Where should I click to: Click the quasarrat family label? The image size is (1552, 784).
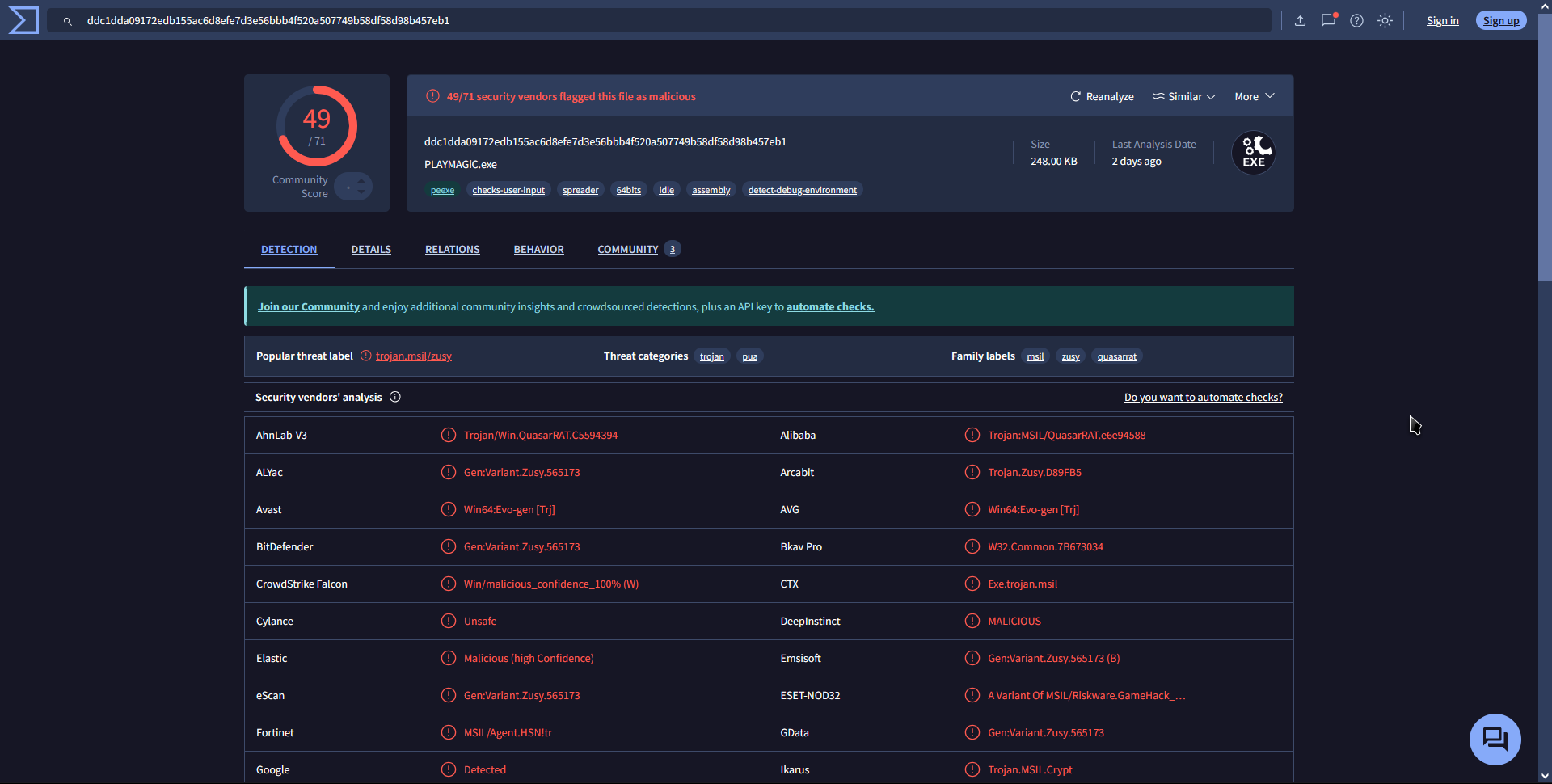(1117, 356)
